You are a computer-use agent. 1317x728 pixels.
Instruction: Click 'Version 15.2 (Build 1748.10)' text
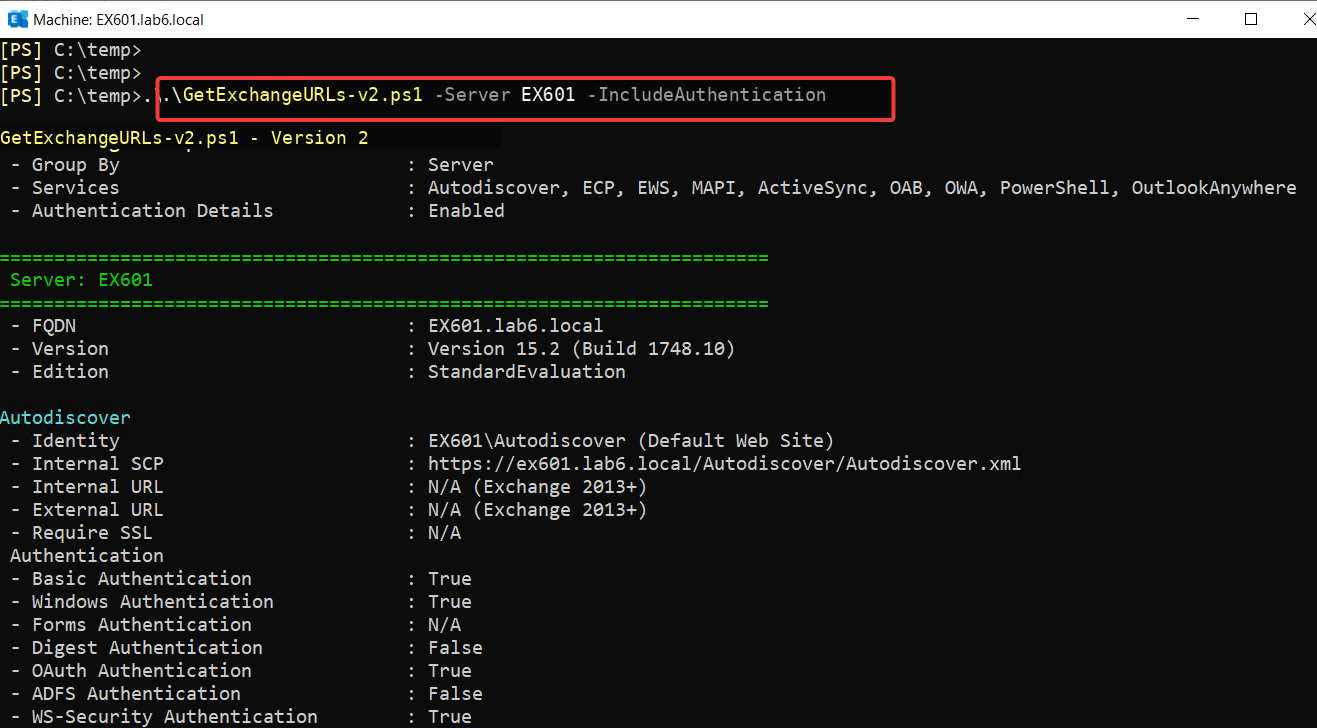click(x=582, y=349)
